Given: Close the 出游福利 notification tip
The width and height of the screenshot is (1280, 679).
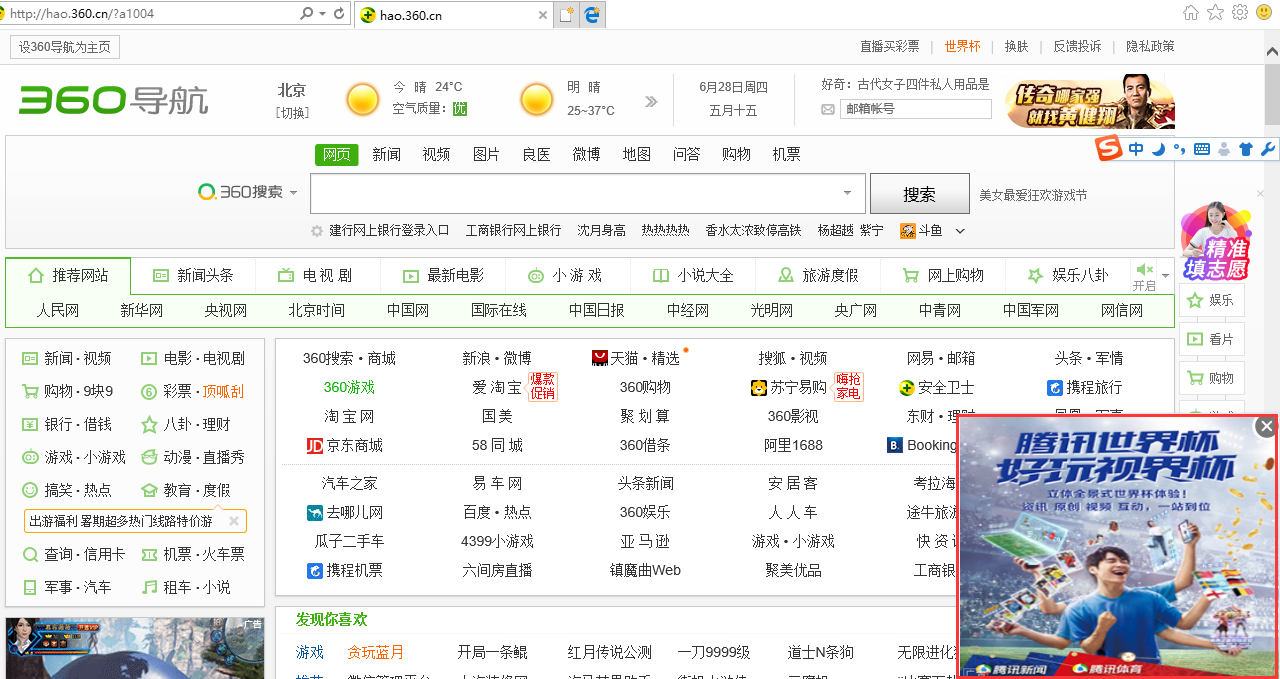Looking at the screenshot, I should tap(234, 521).
